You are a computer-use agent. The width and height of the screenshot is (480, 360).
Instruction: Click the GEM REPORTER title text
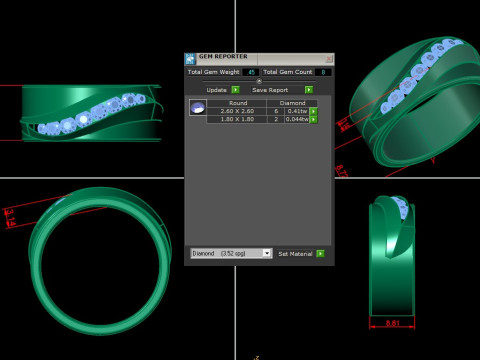coord(223,56)
